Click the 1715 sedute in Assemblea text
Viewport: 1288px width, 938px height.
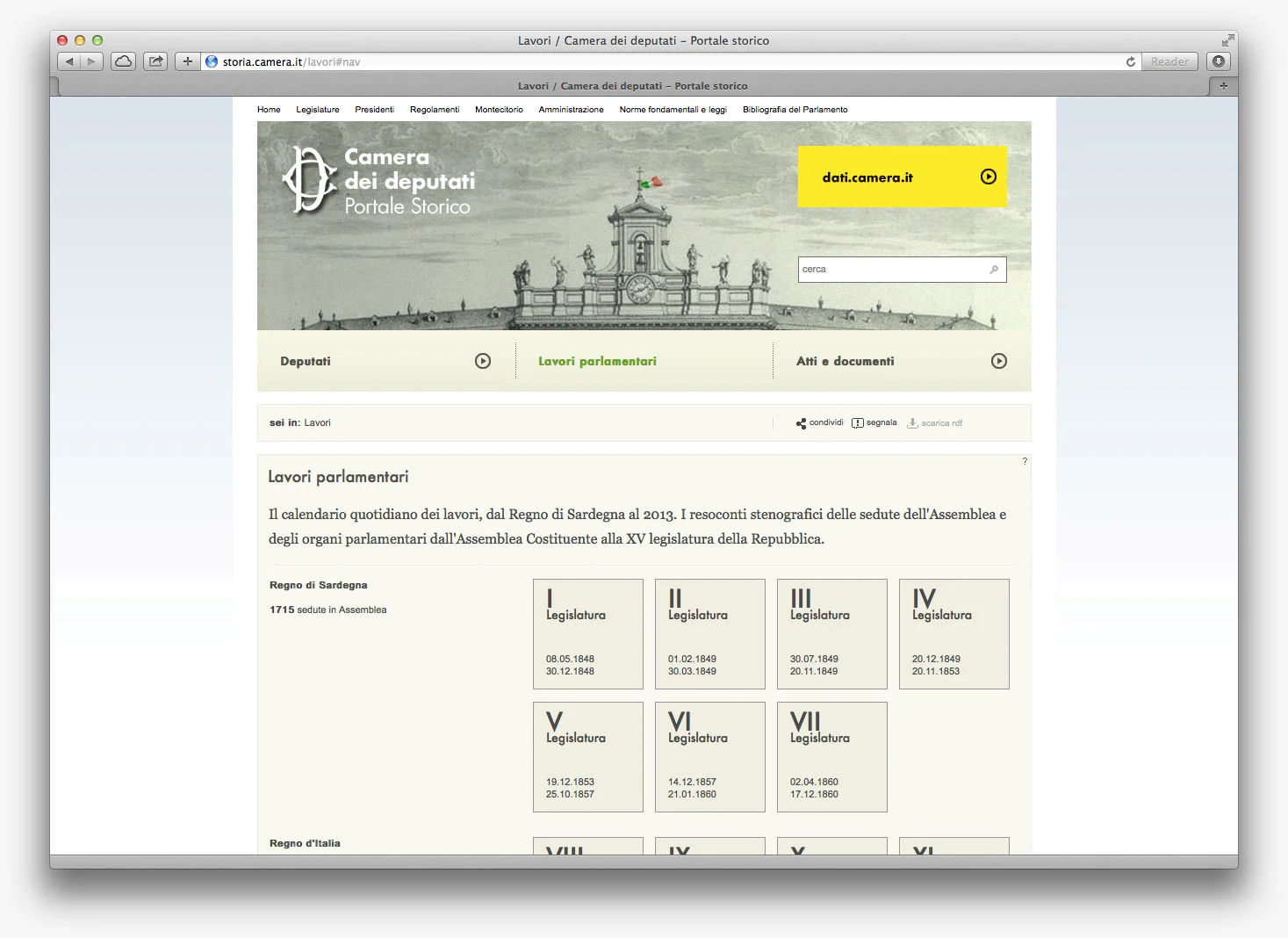coord(328,610)
